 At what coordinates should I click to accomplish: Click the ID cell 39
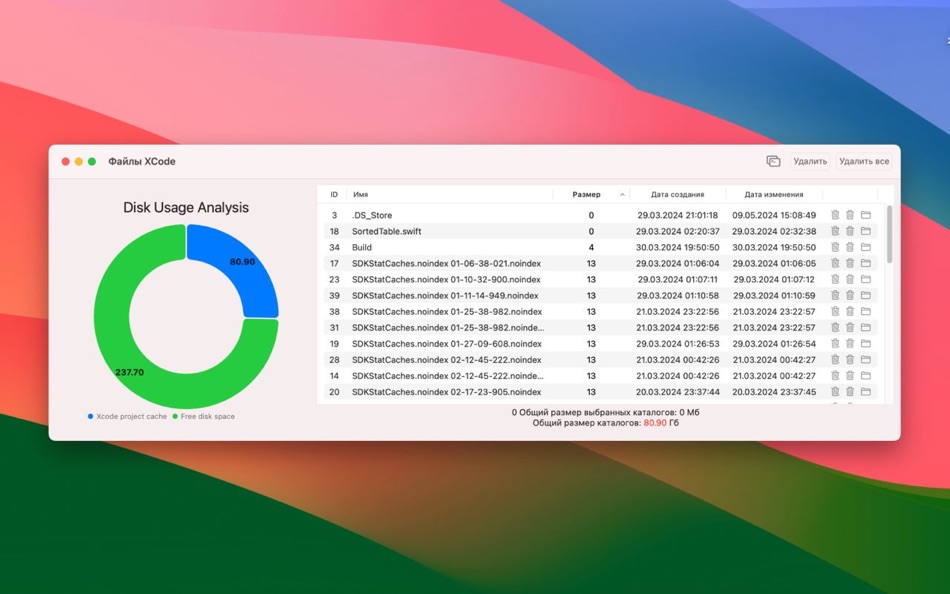click(x=334, y=295)
